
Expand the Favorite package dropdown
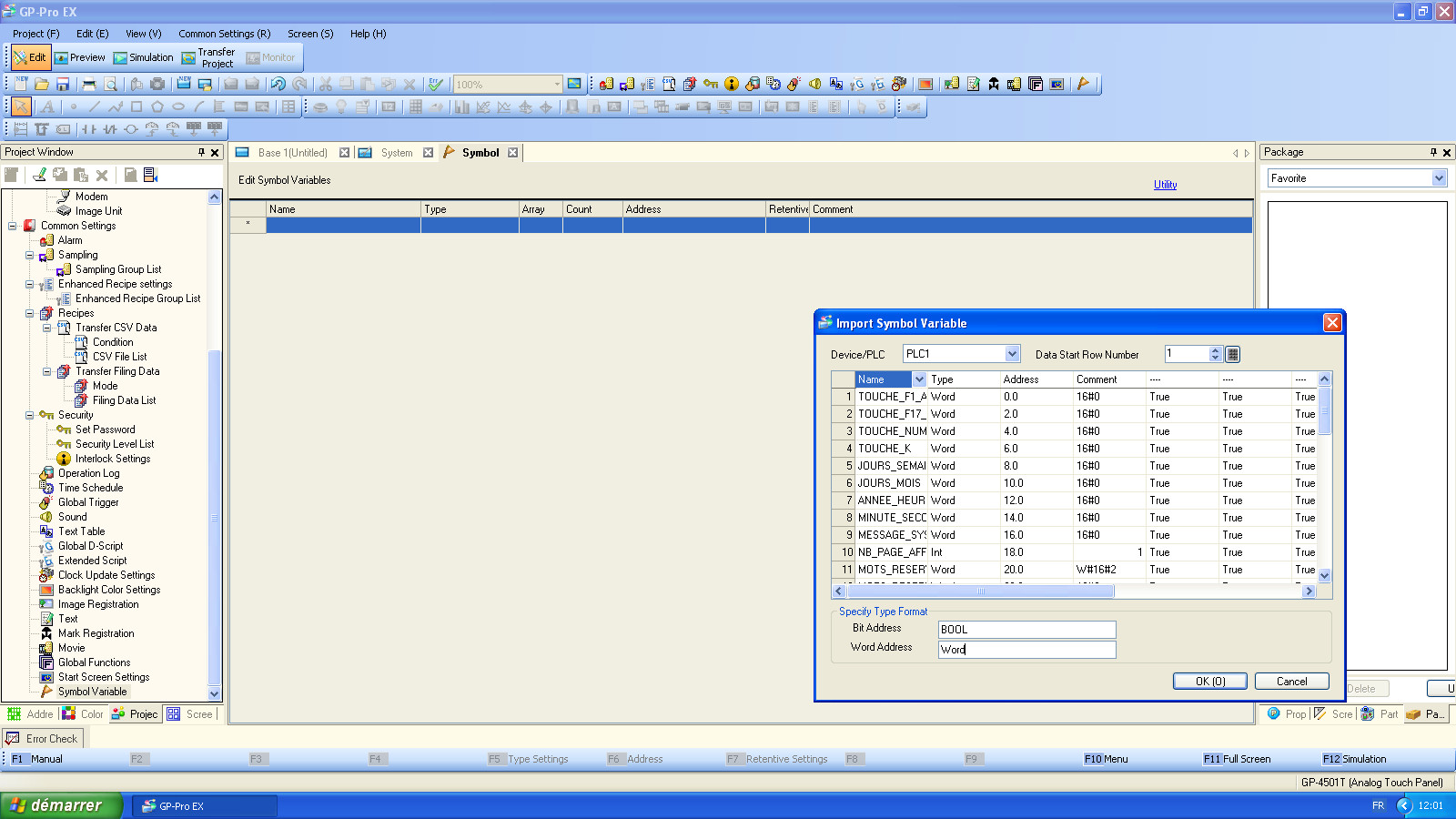pyautogui.click(x=1439, y=178)
